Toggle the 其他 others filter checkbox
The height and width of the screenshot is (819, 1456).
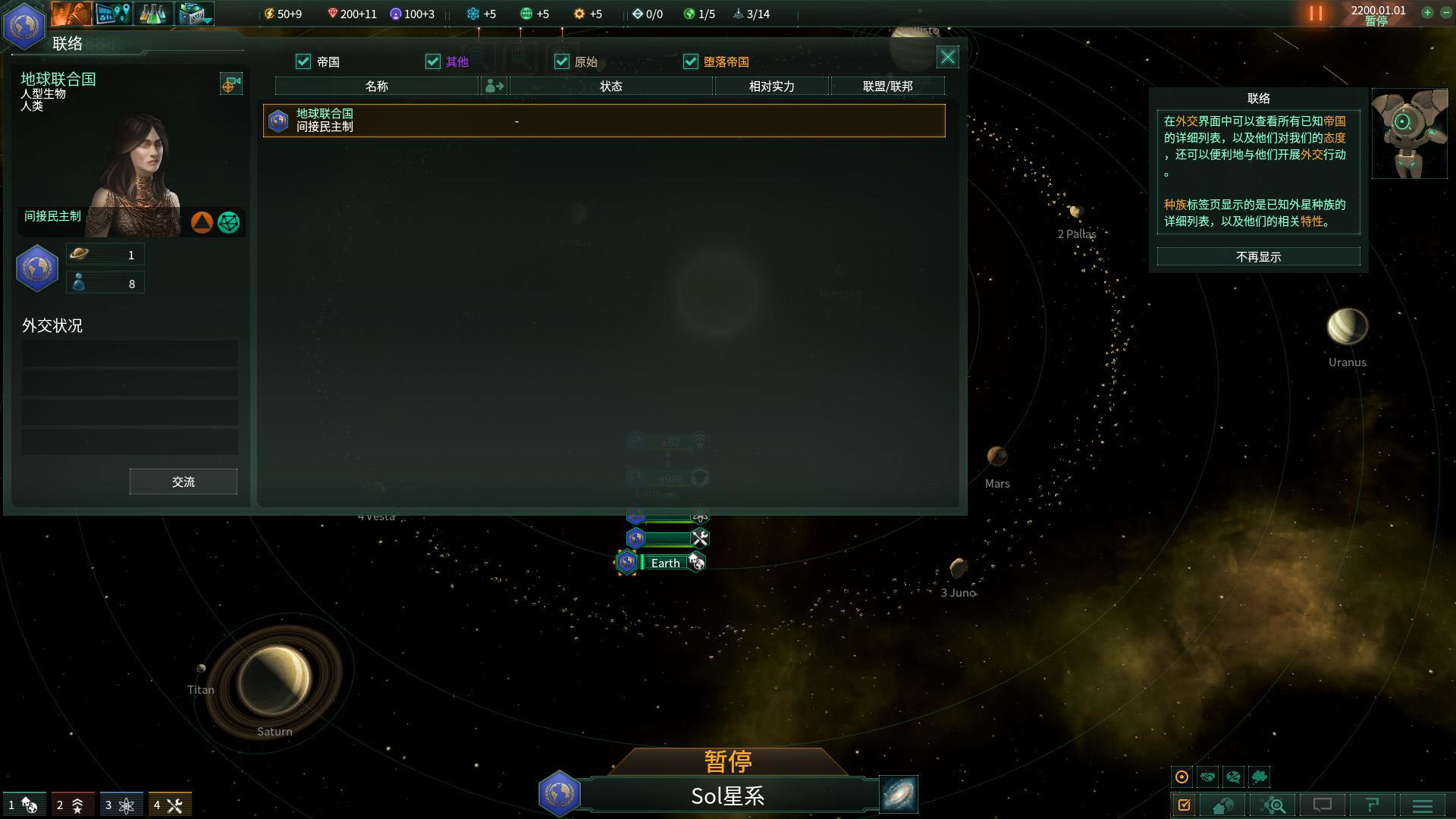(432, 62)
